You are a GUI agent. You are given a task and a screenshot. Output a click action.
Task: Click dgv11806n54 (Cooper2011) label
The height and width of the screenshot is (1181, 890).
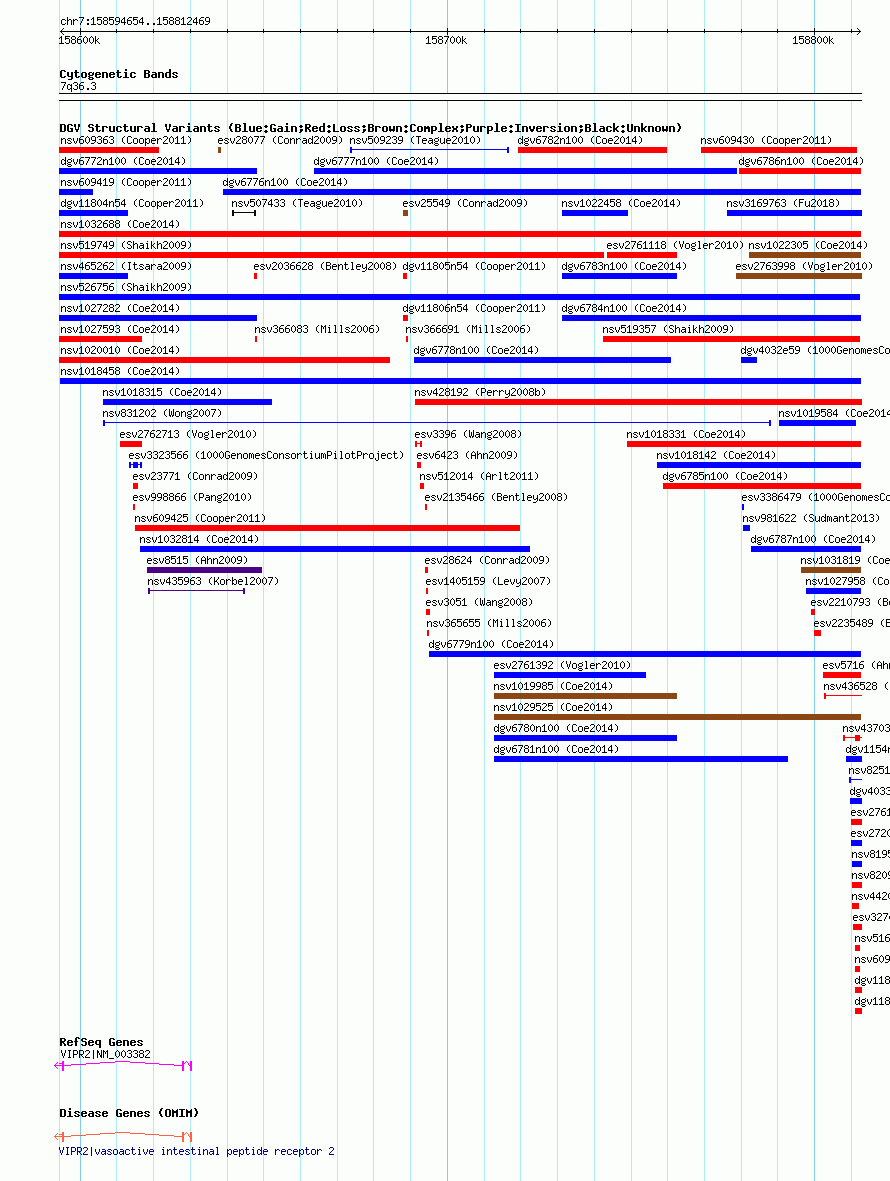(474, 309)
